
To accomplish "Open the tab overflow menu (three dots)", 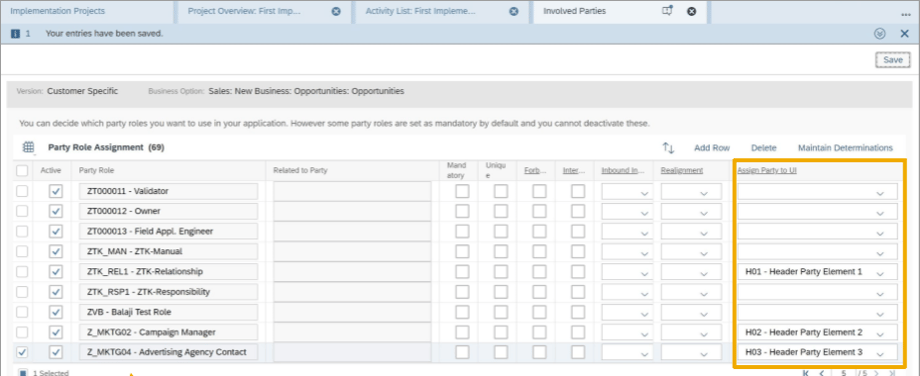I will coord(905,14).
